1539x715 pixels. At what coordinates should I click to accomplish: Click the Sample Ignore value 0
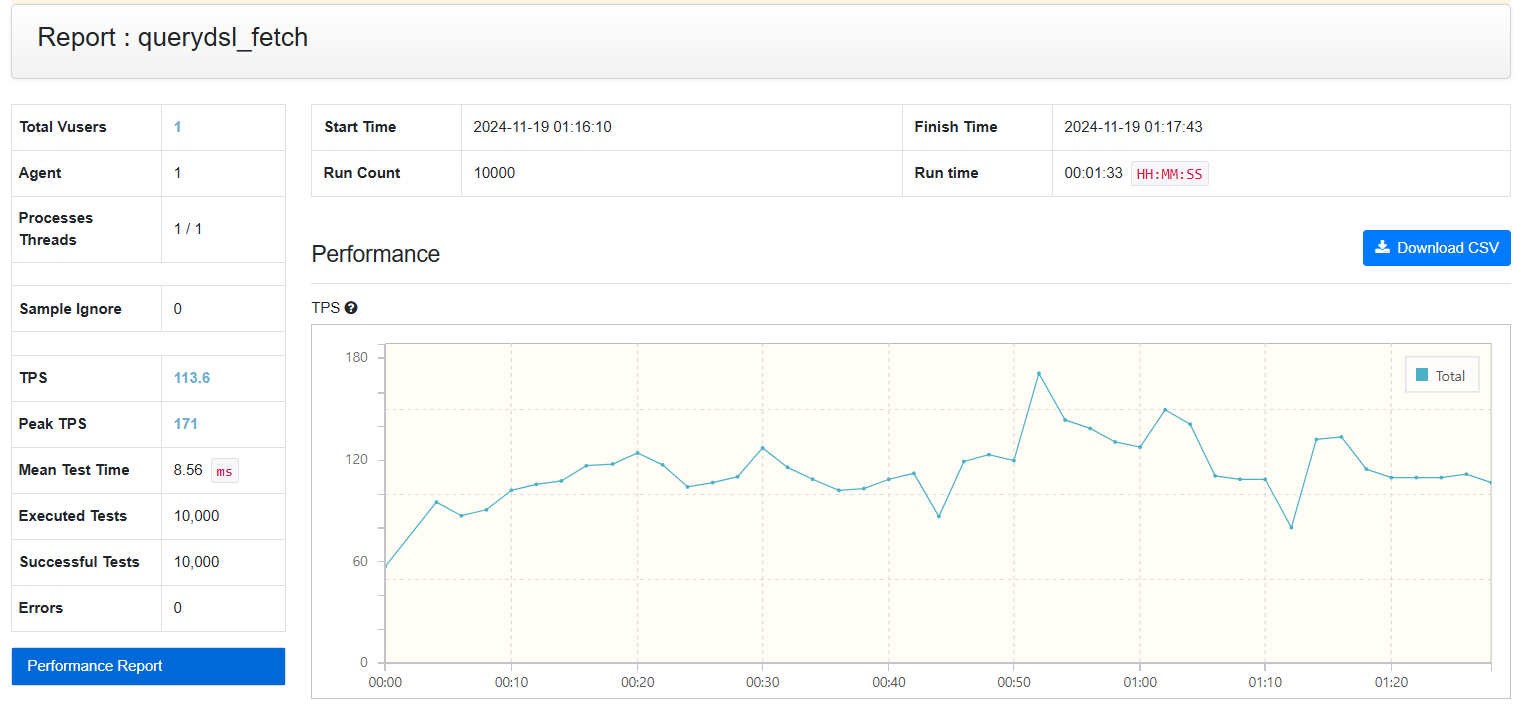pyautogui.click(x=178, y=309)
